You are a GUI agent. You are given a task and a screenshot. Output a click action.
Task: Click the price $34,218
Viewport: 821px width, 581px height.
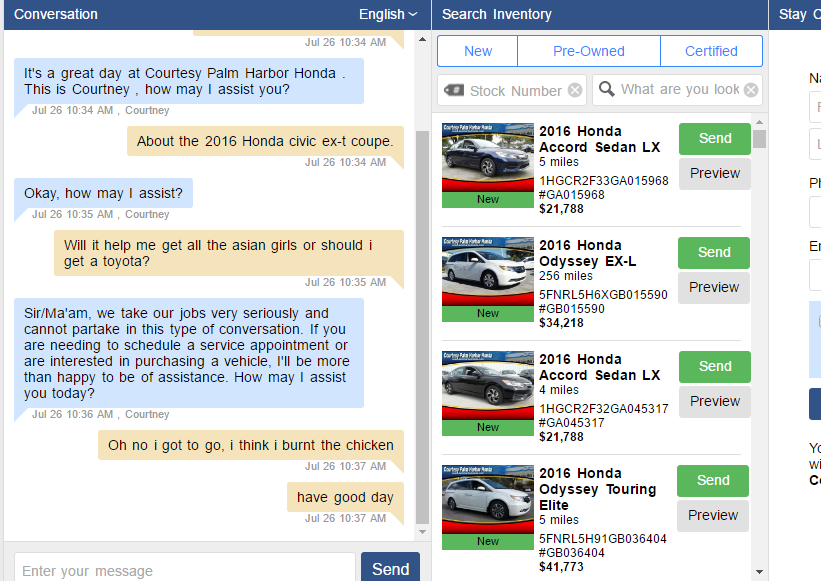pyautogui.click(x=561, y=323)
